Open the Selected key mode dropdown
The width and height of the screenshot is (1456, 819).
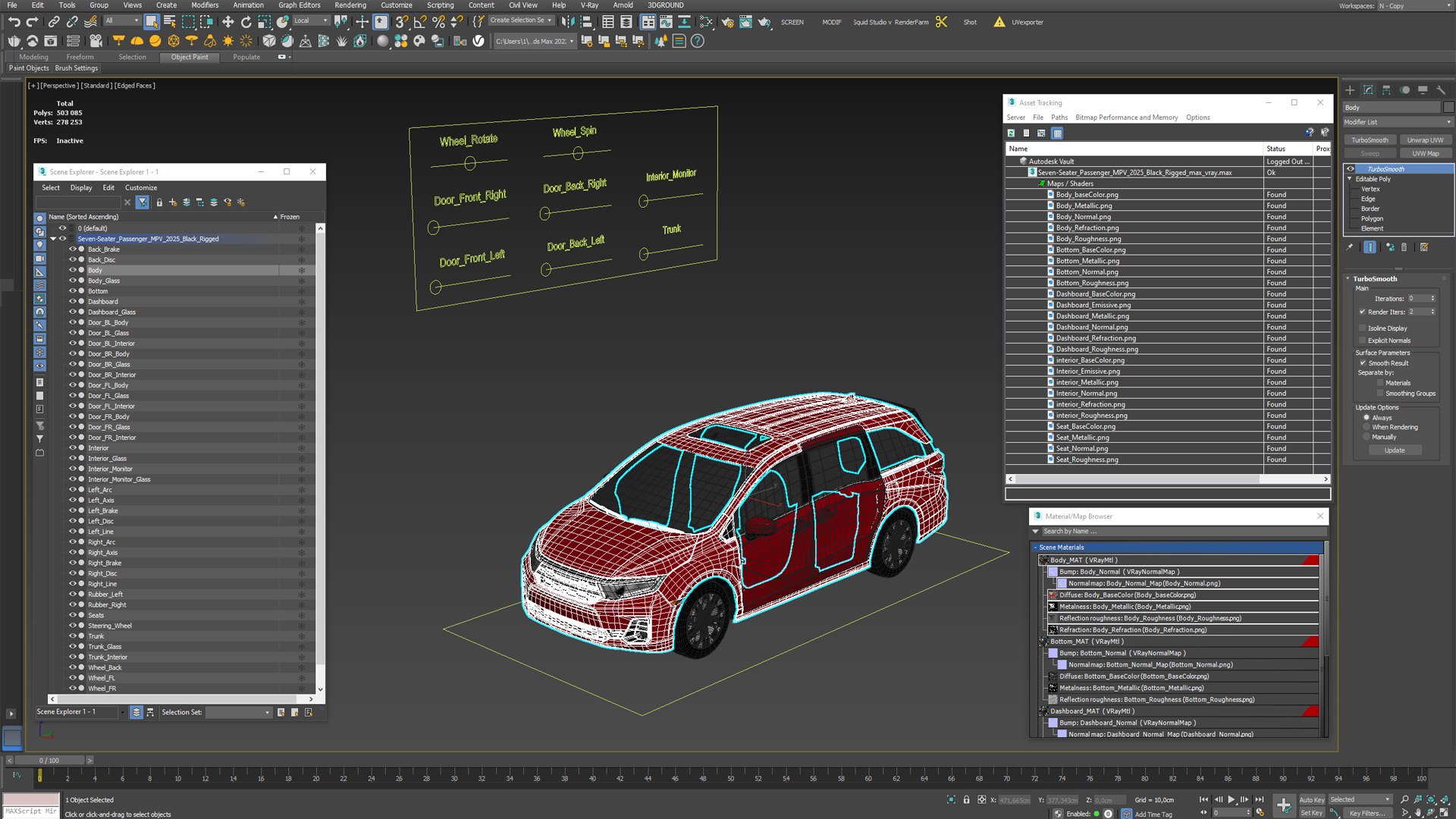(x=1360, y=799)
